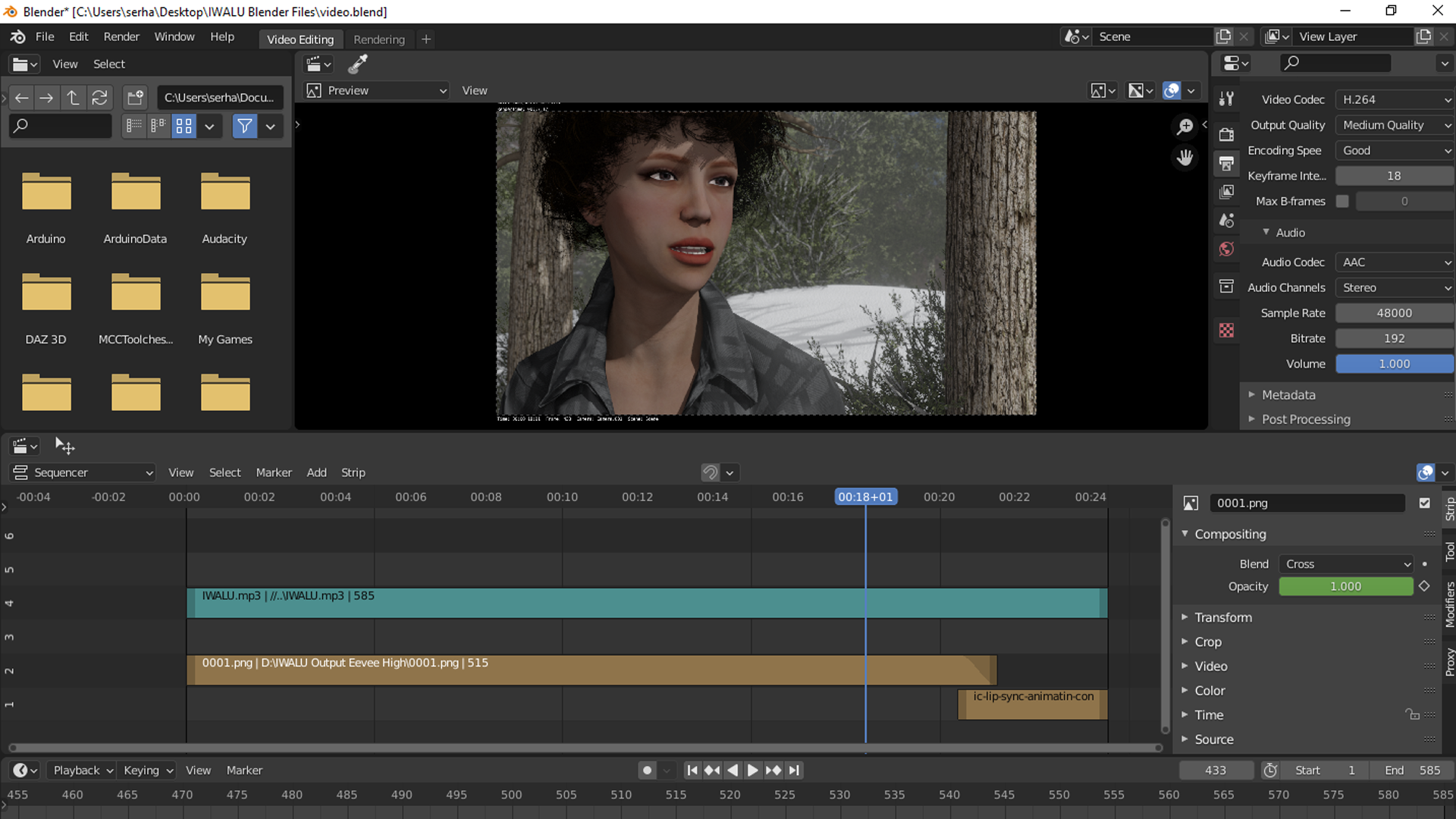Open the Playback popover
This screenshot has height=819, width=1456.
click(82, 770)
